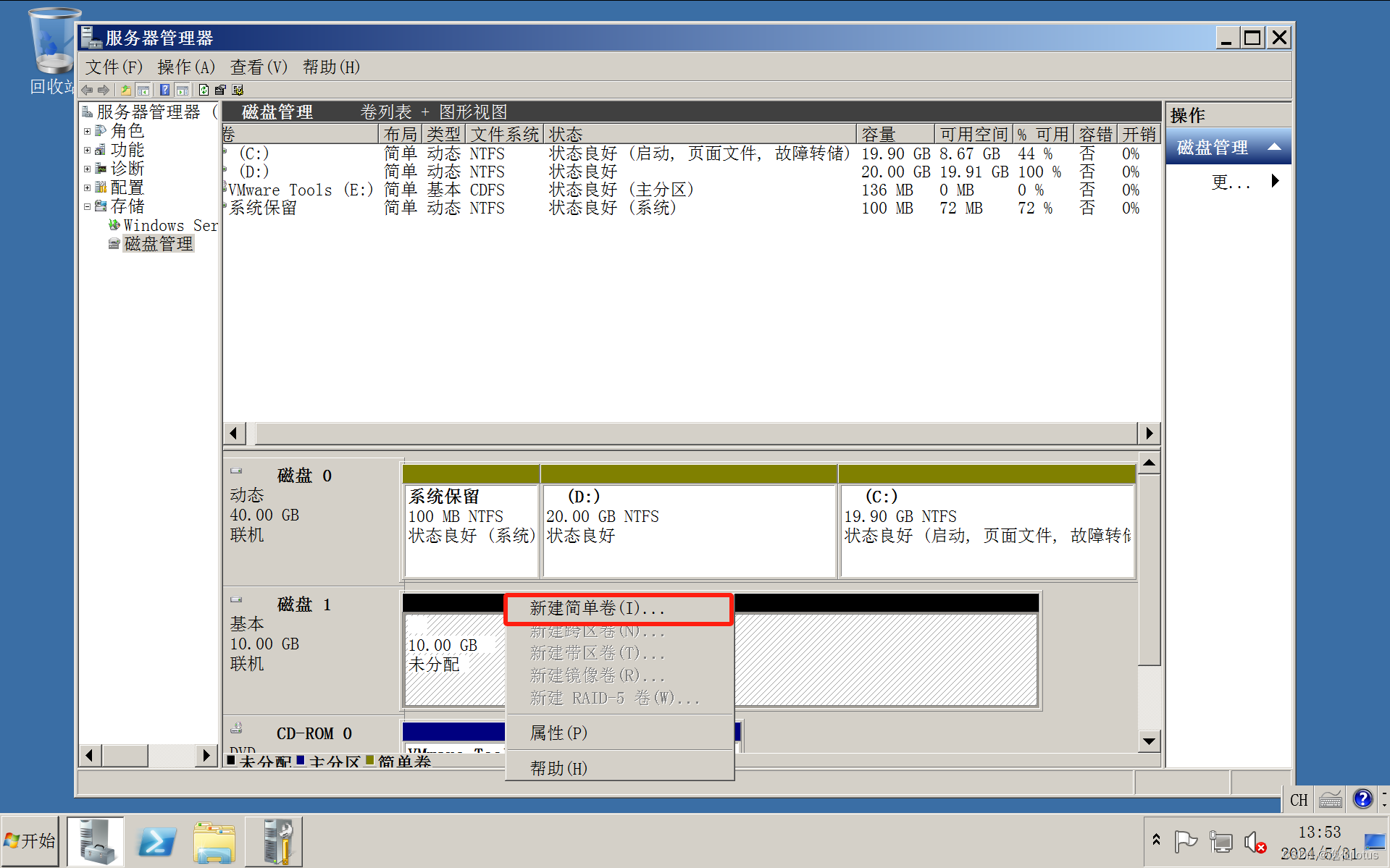Screen dimensions: 1390x868
Task: Expand the 存储 tree node
Action: click(88, 206)
